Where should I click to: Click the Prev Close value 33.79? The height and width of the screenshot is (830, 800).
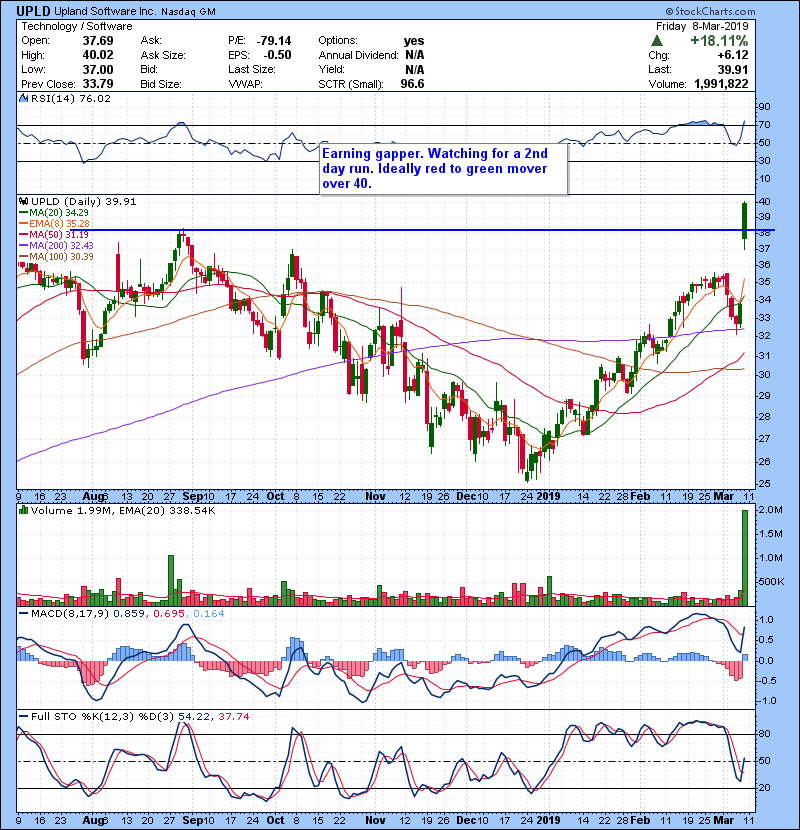(98, 84)
